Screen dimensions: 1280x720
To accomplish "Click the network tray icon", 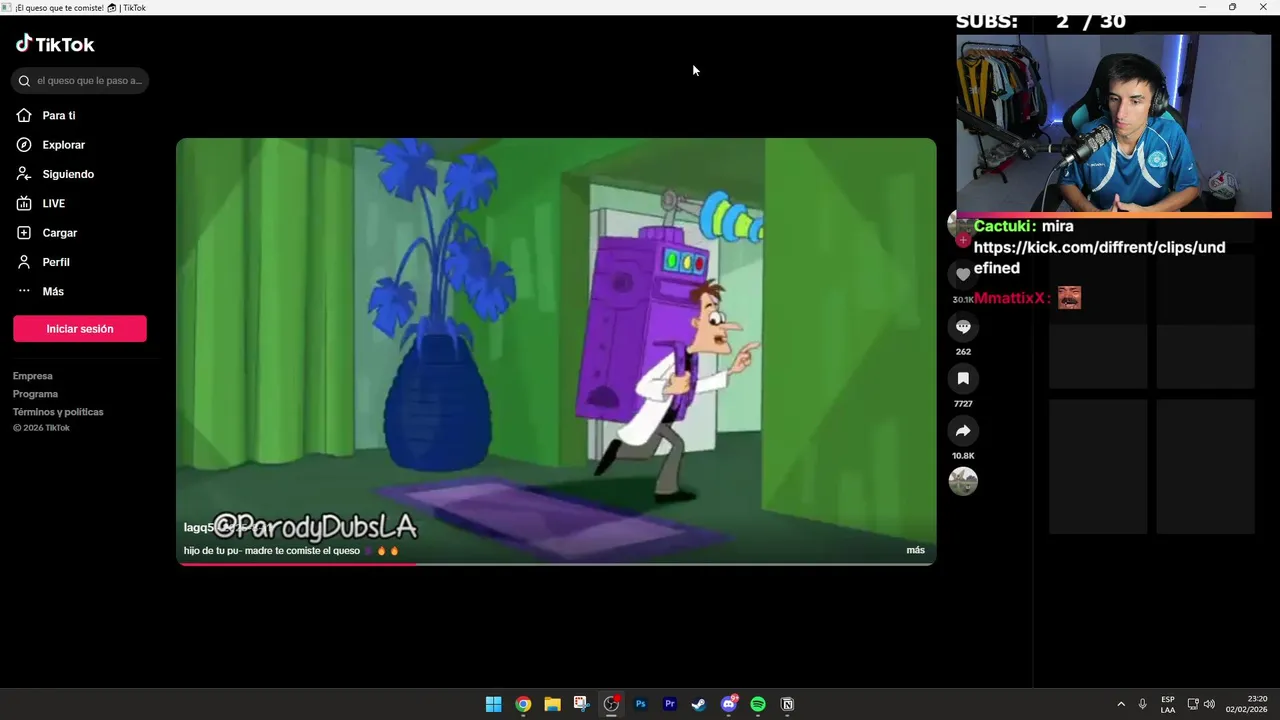I will pyautogui.click(x=1193, y=704).
